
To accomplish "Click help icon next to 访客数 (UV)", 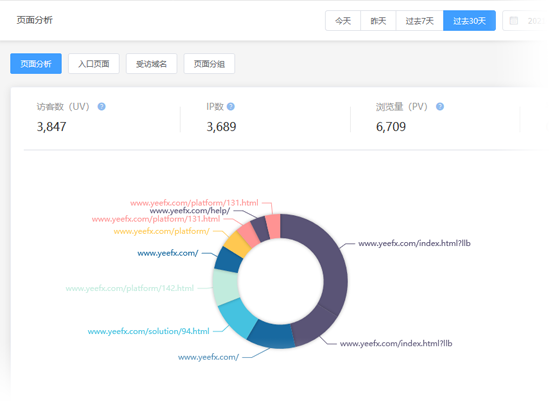I will pyautogui.click(x=101, y=107).
